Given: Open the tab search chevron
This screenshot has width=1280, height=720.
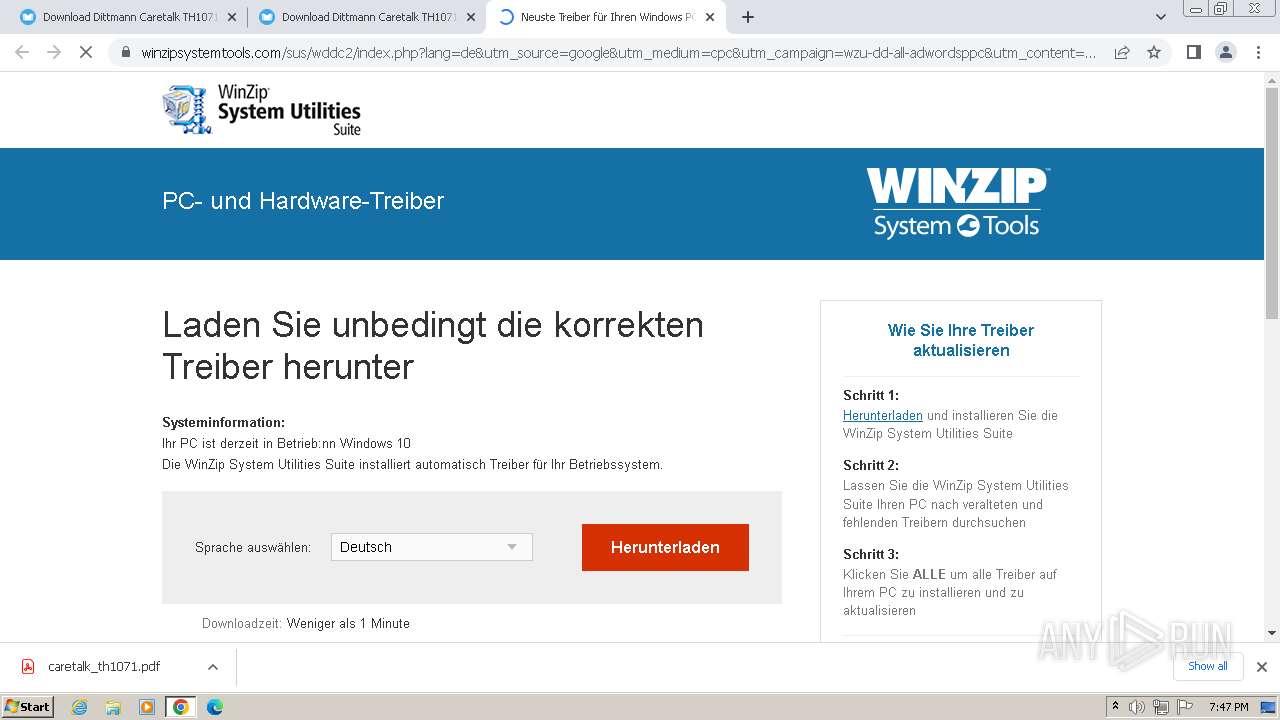Looking at the screenshot, I should tap(1161, 17).
